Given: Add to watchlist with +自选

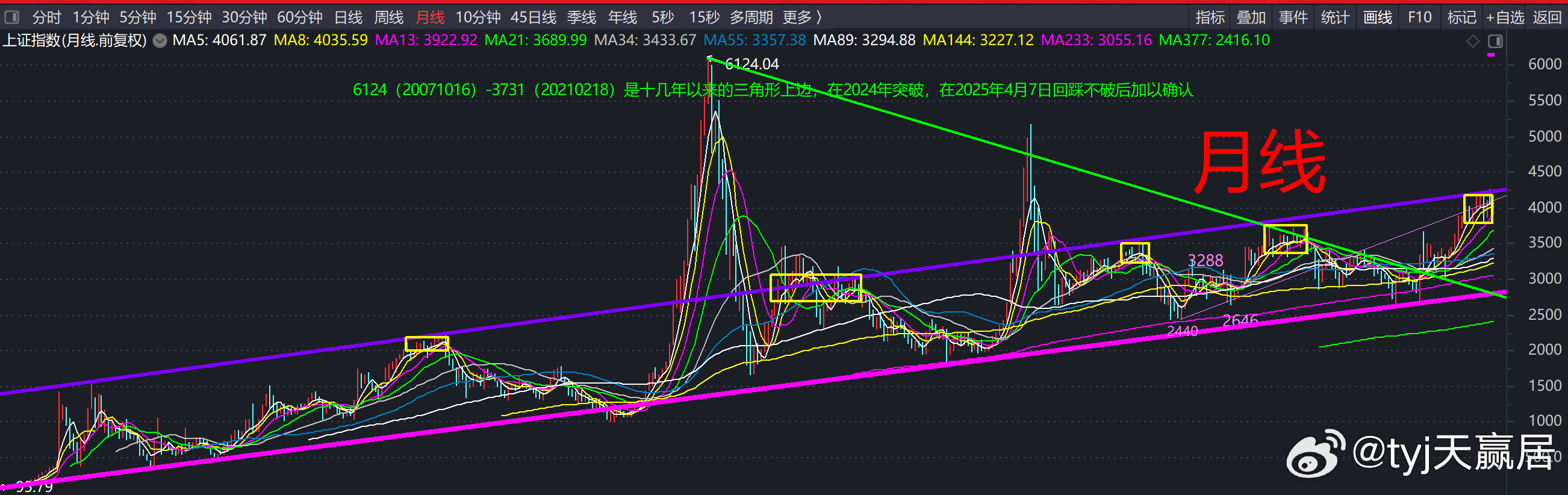Looking at the screenshot, I should tap(1505, 17).
